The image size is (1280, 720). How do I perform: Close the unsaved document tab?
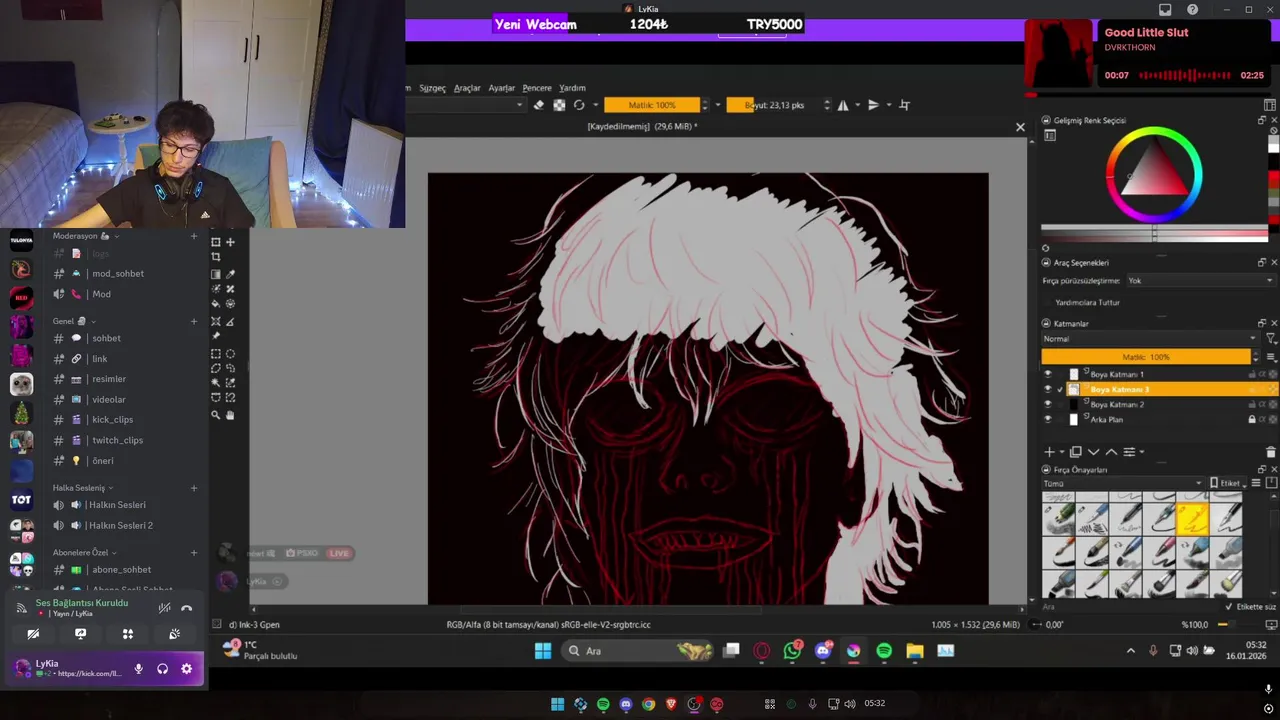point(1020,127)
